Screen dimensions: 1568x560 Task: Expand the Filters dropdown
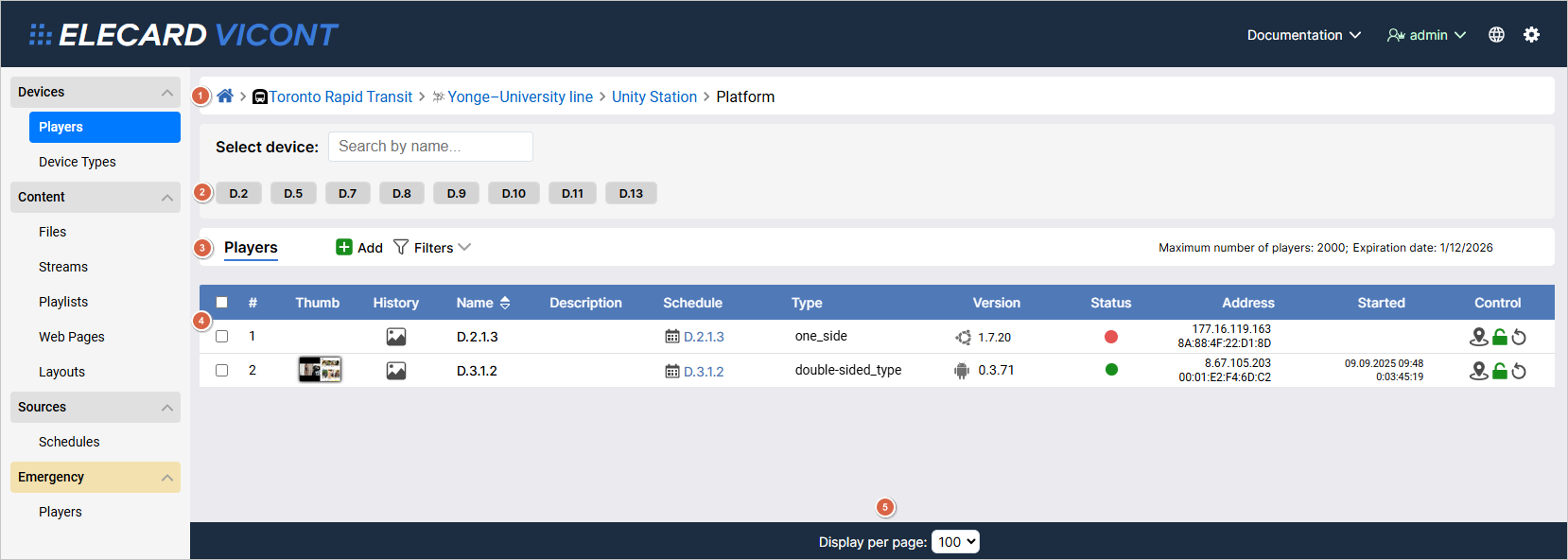[432, 248]
